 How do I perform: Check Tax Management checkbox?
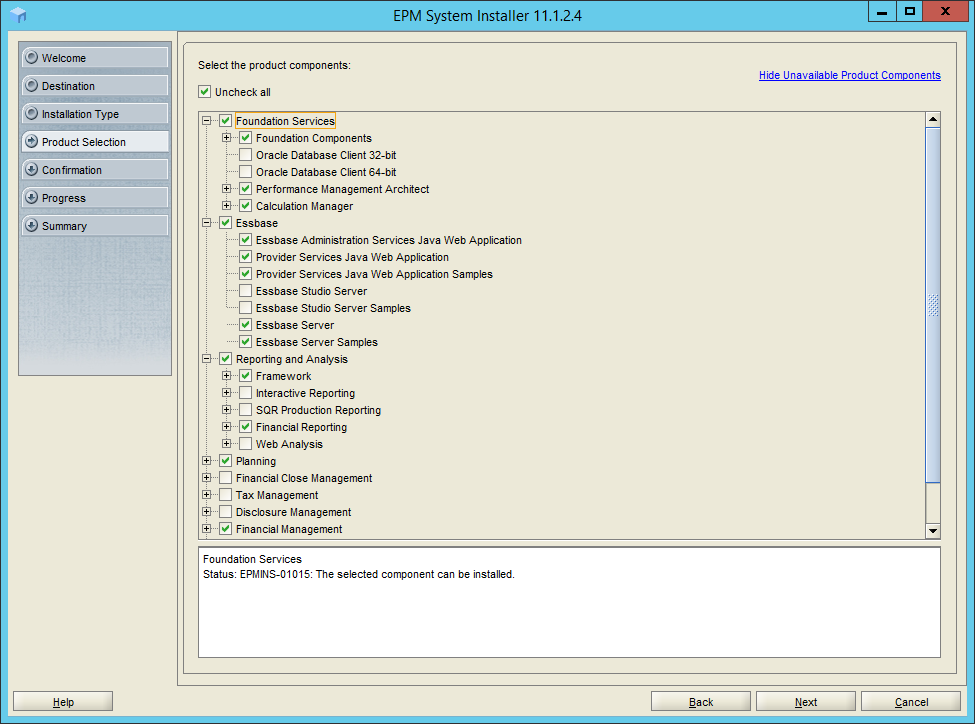(226, 494)
